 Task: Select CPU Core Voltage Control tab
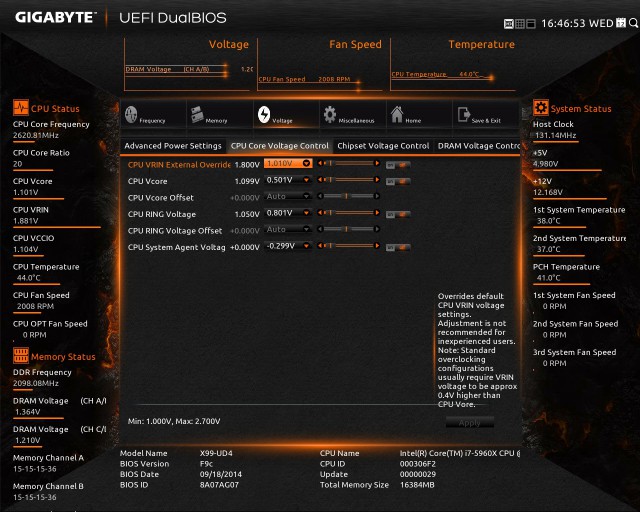(x=280, y=146)
